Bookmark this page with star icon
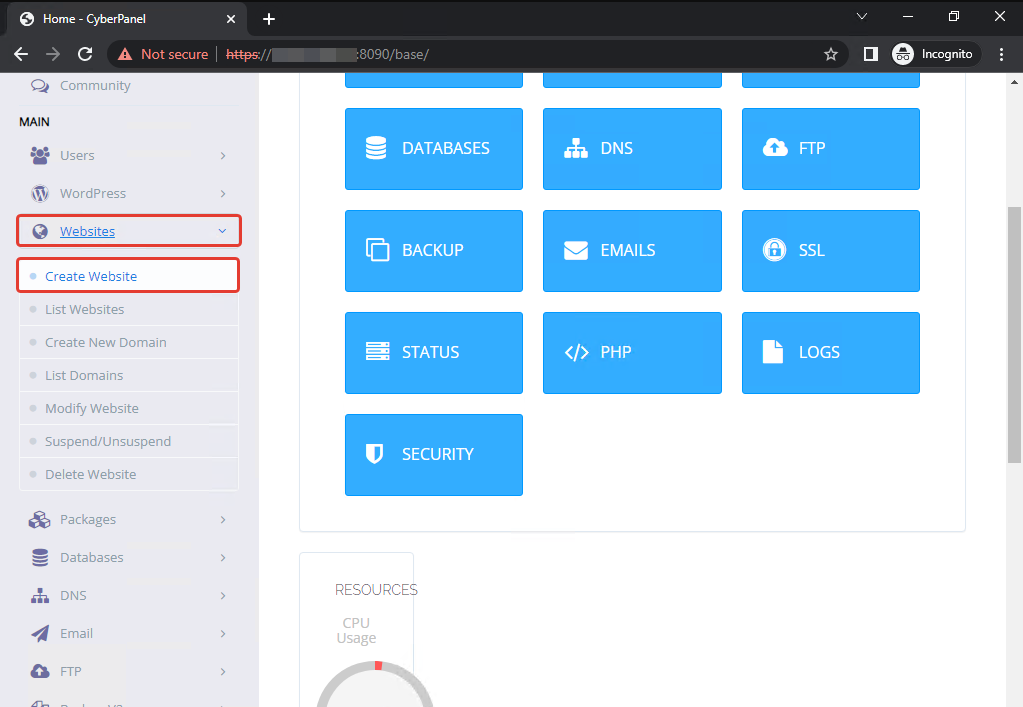This screenshot has height=707, width=1023. click(x=831, y=54)
